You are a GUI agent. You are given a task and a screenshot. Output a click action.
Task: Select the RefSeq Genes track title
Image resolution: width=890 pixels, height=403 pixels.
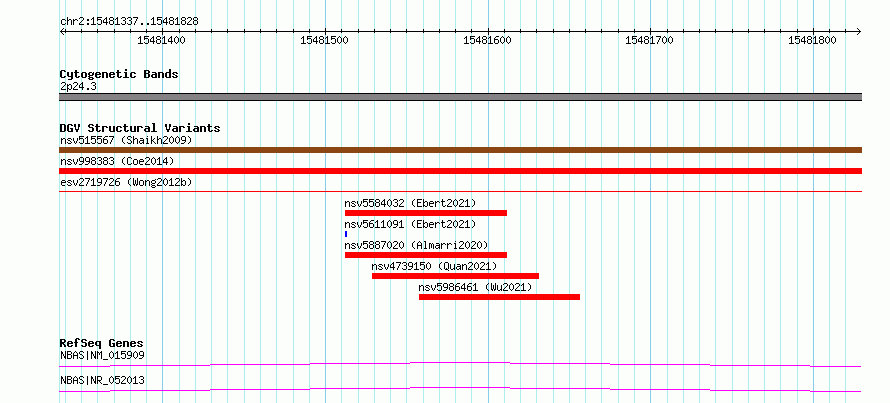(x=101, y=343)
